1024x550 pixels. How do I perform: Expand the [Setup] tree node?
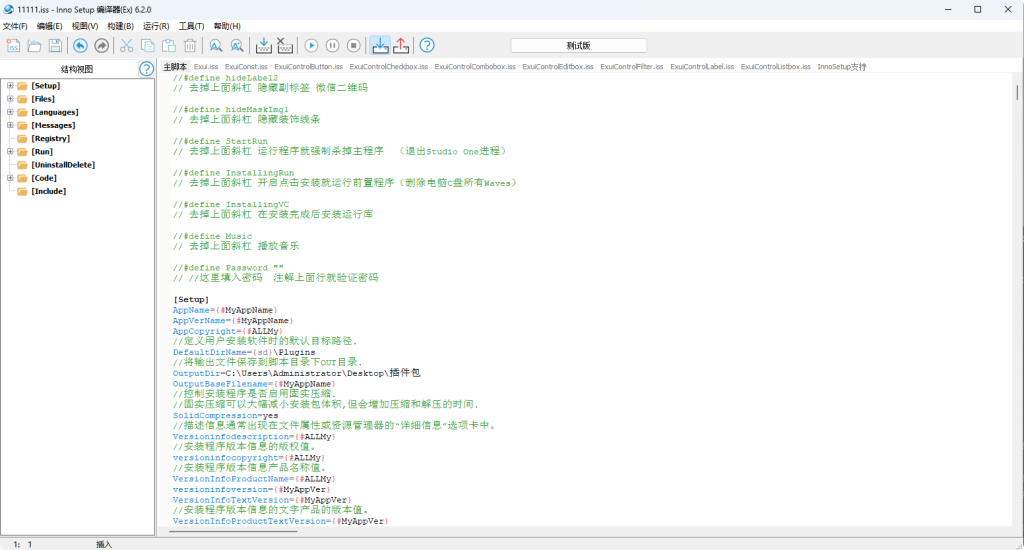(x=10, y=86)
